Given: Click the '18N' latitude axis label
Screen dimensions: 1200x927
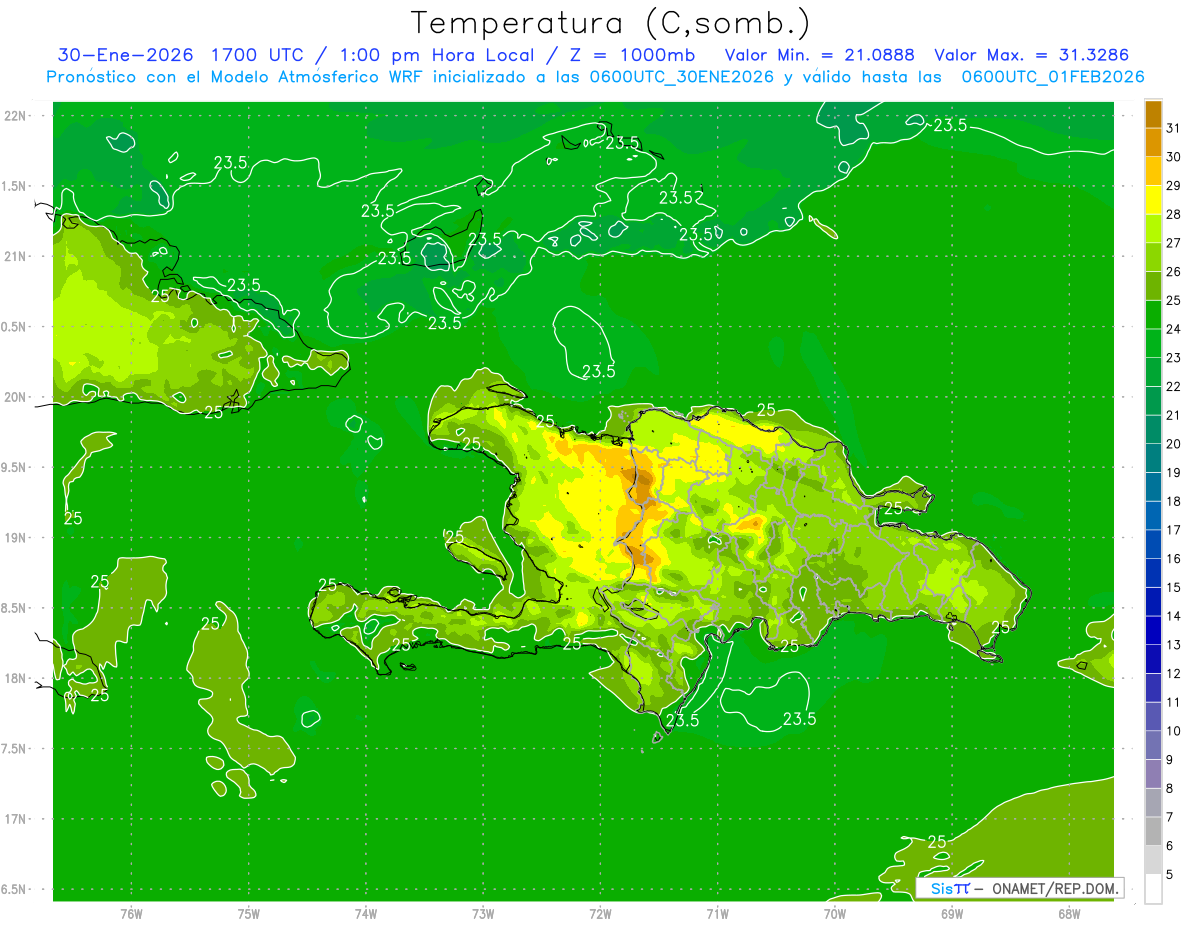Looking at the screenshot, I should point(15,679).
